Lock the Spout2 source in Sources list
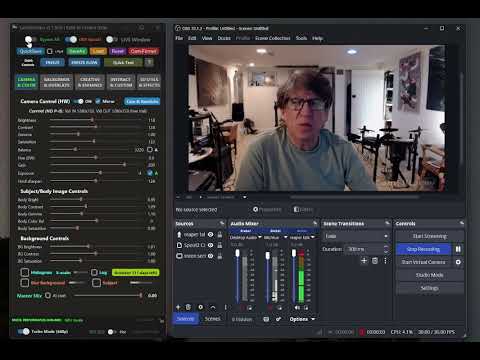The image size is (480, 360). coord(220,245)
